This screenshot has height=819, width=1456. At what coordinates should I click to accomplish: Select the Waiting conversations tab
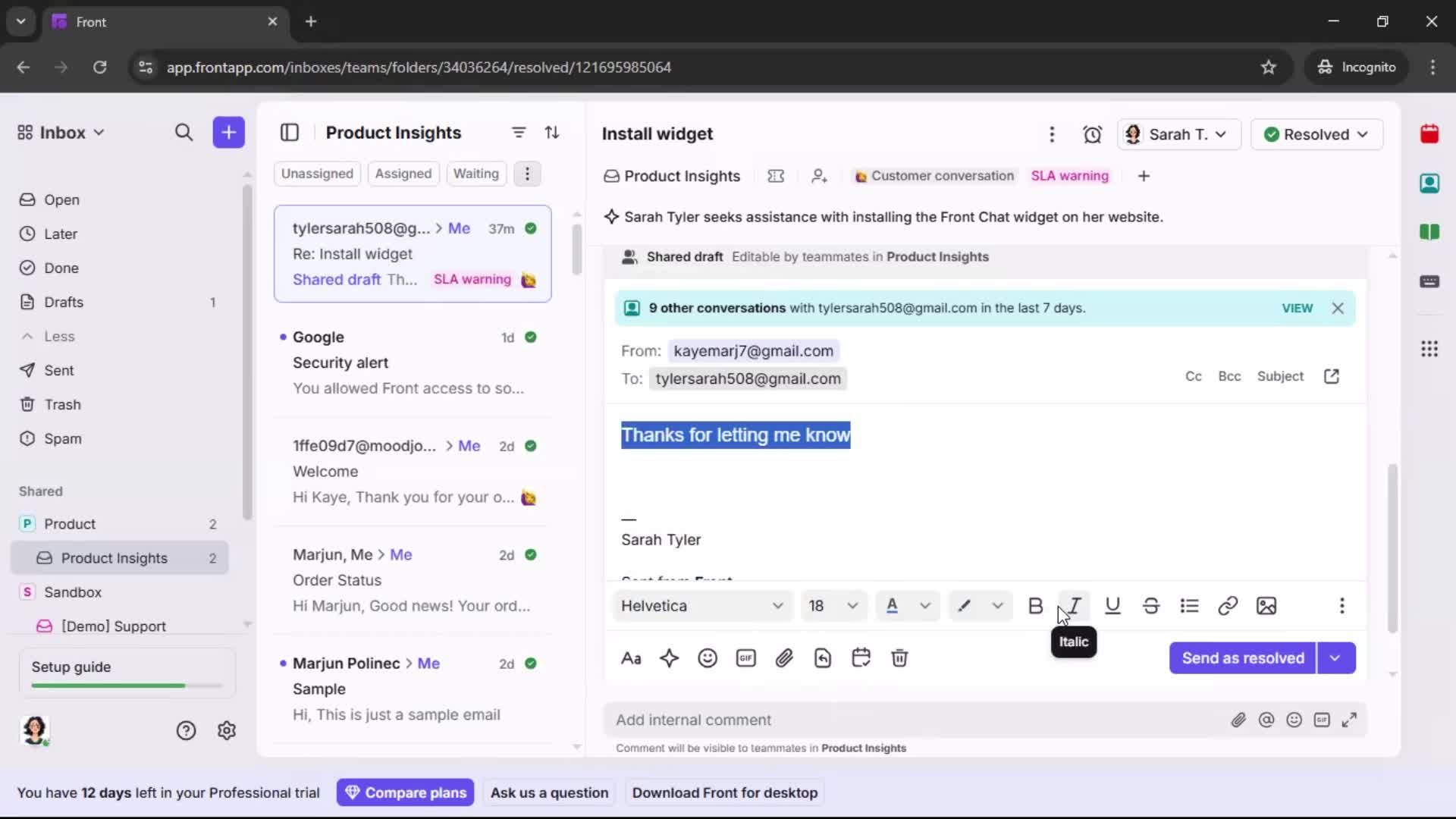pyautogui.click(x=475, y=173)
